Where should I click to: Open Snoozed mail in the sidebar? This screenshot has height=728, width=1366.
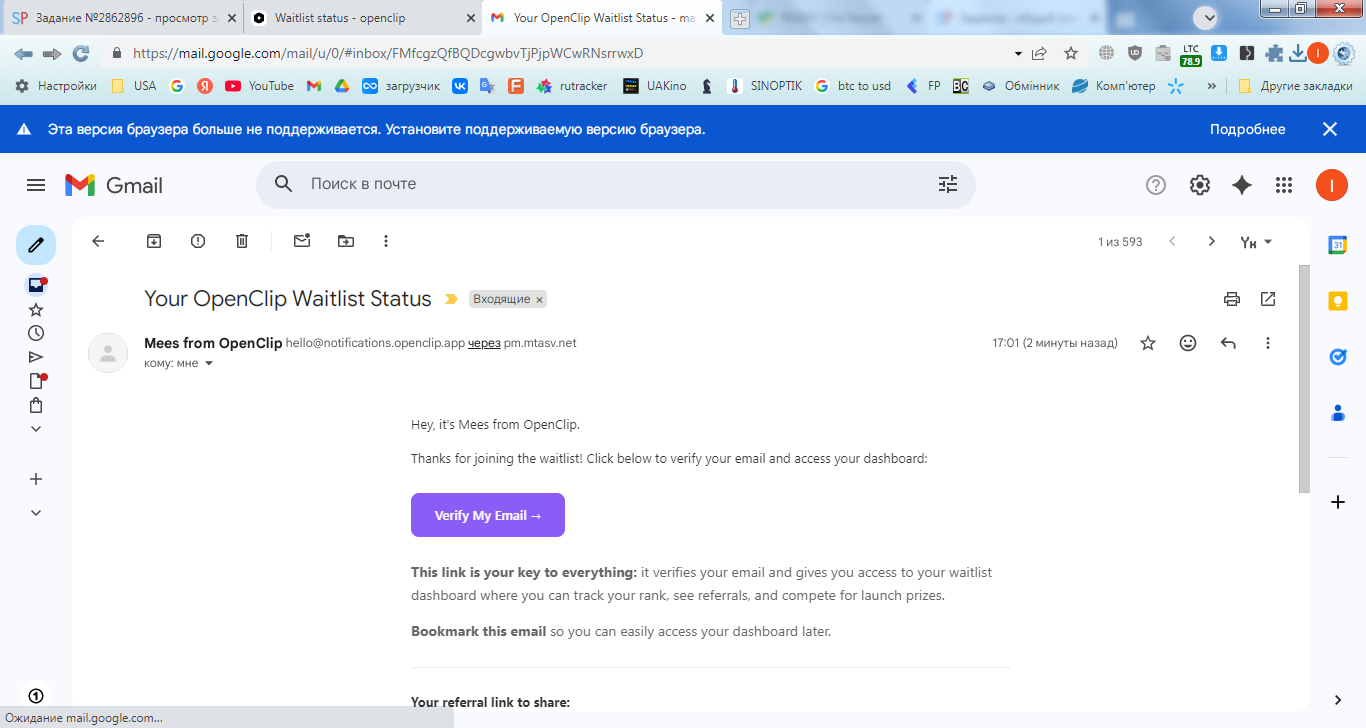[36, 333]
